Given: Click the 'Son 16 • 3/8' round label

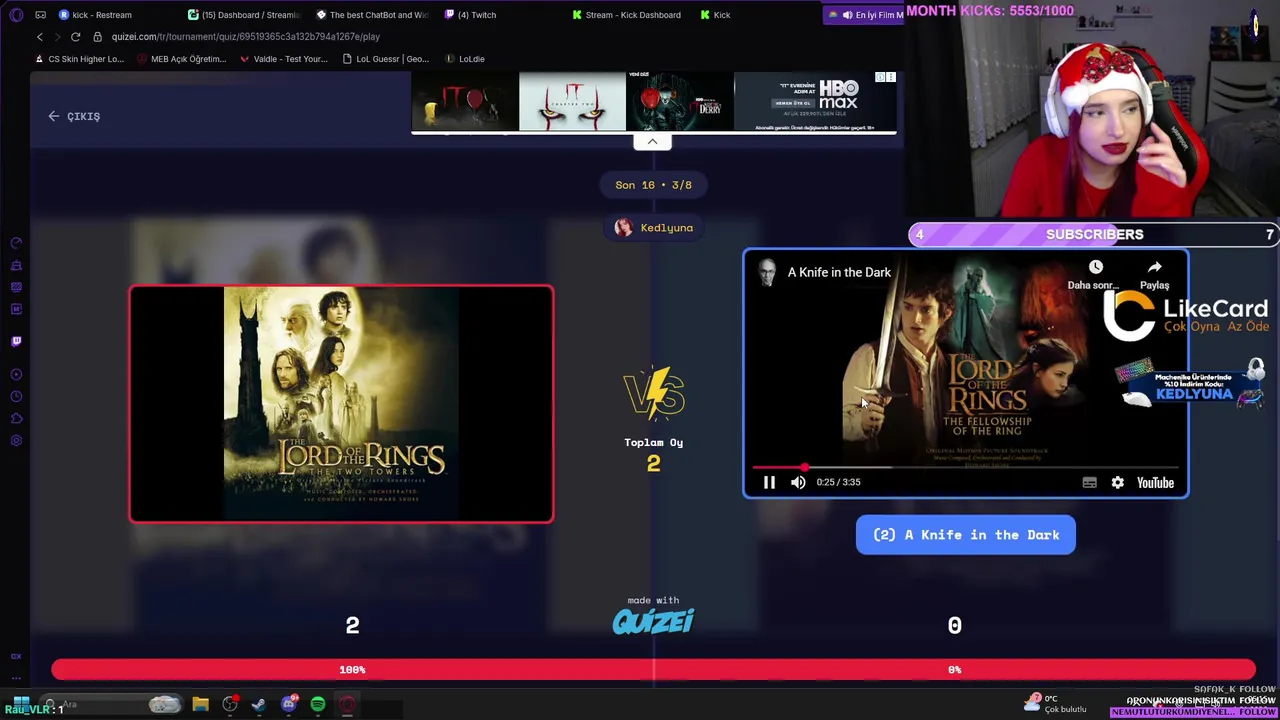Looking at the screenshot, I should (x=653, y=185).
